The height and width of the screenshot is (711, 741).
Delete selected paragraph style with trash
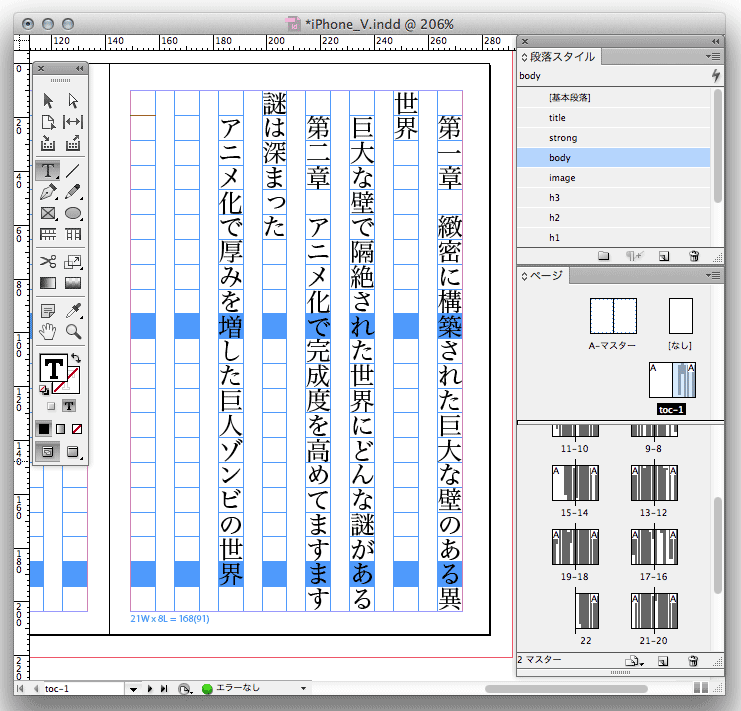694,256
